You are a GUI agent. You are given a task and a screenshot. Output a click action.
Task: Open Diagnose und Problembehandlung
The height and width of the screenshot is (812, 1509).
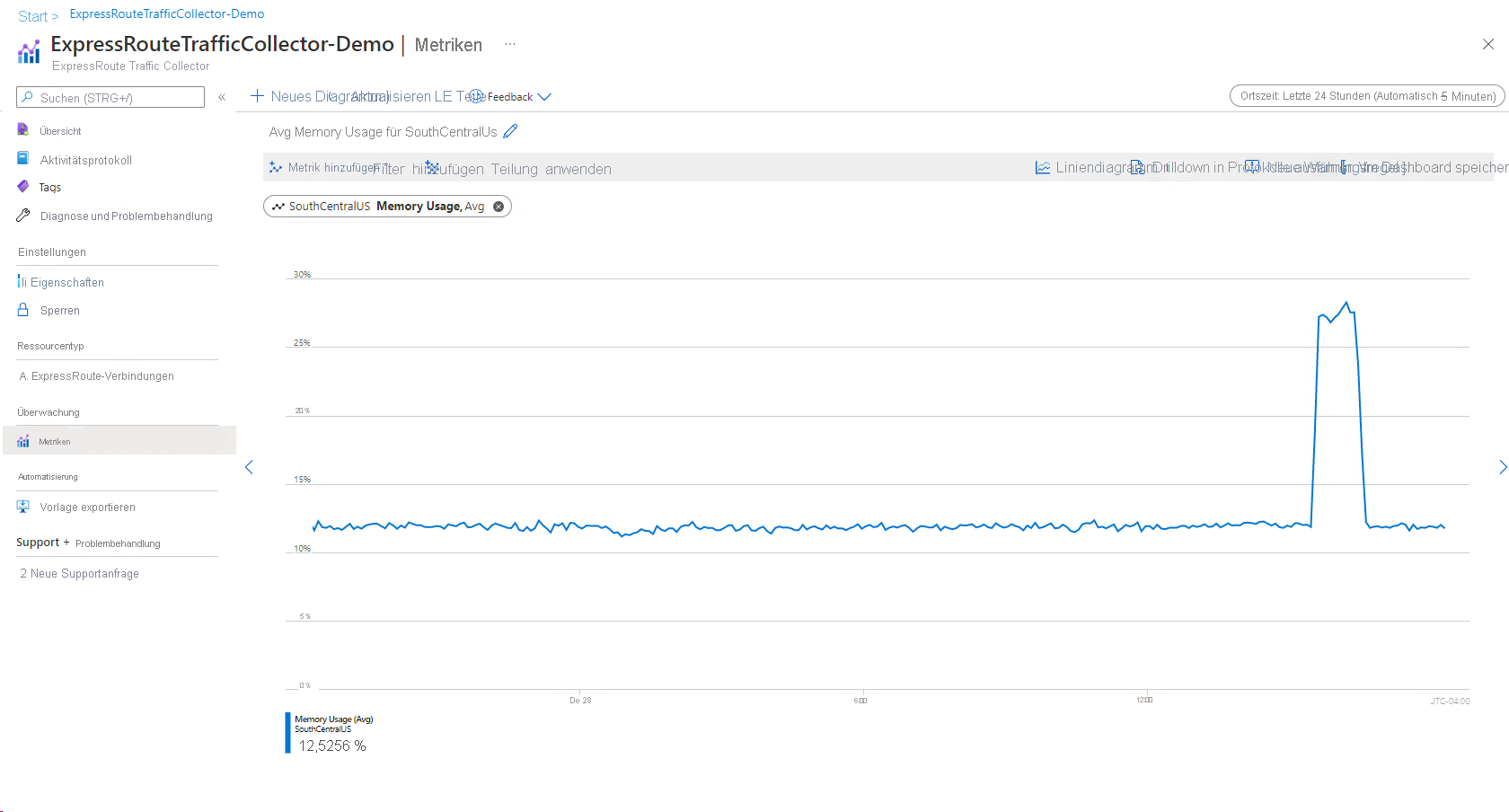126,216
